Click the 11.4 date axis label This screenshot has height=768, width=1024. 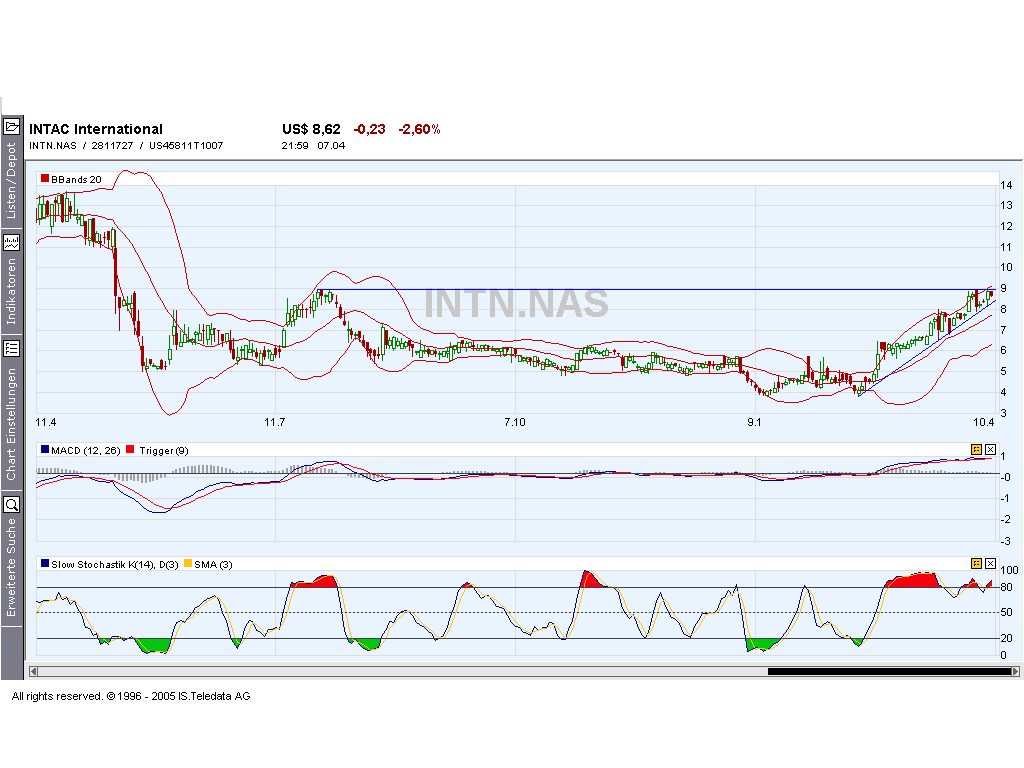(x=46, y=423)
